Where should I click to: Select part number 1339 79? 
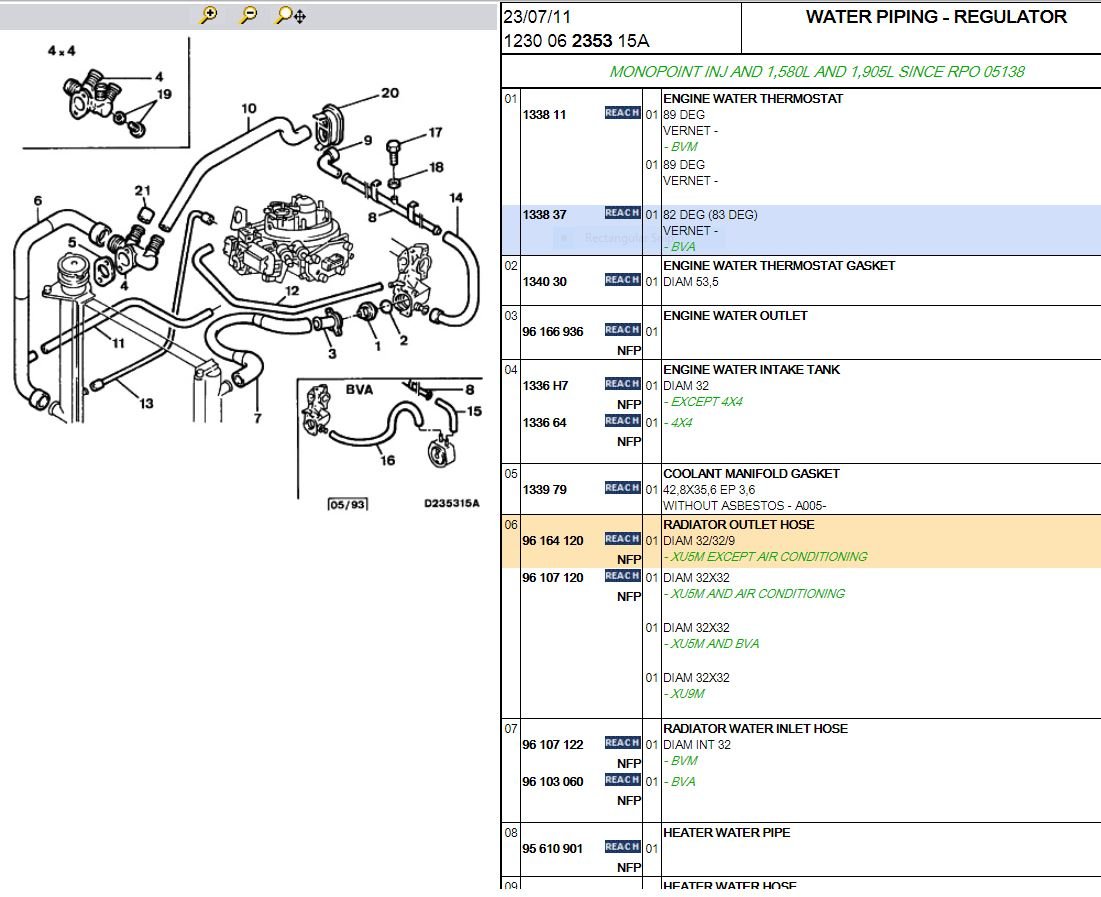(x=544, y=490)
